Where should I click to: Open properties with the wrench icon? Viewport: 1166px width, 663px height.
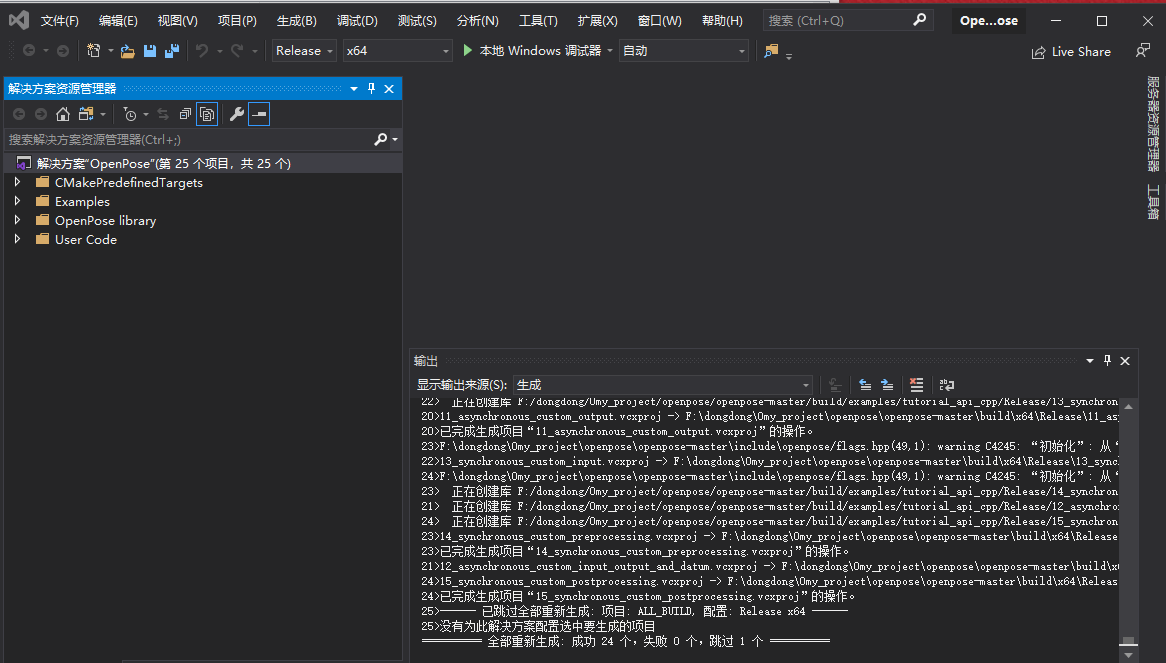pos(236,114)
